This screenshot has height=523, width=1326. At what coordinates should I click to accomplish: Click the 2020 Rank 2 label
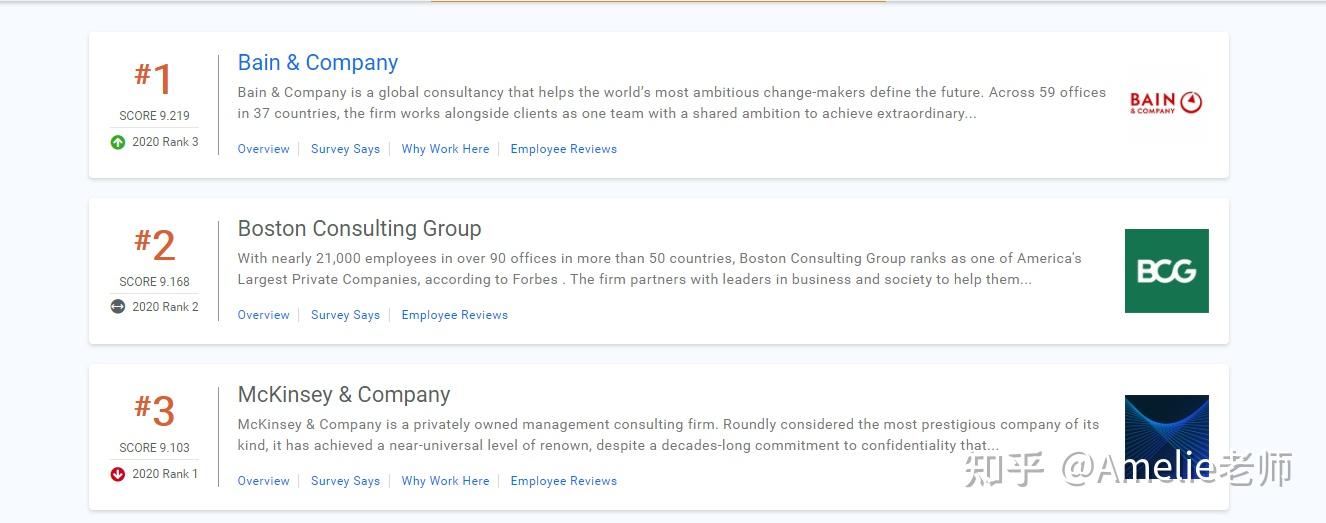pyautogui.click(x=165, y=307)
